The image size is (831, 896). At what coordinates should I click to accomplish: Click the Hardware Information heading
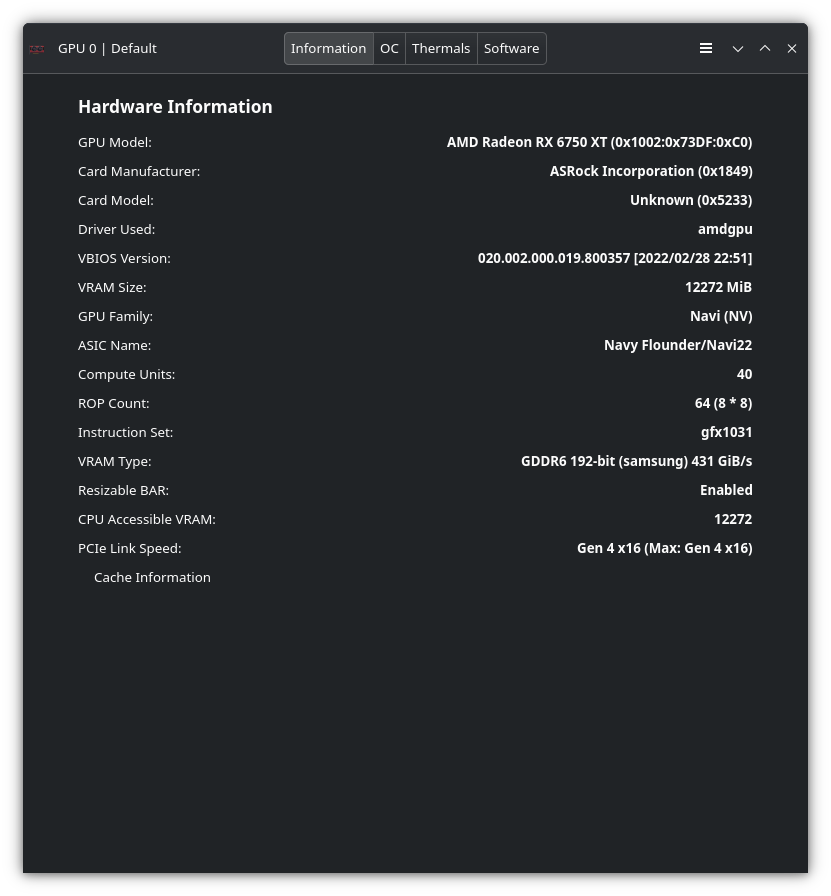[x=175, y=106]
